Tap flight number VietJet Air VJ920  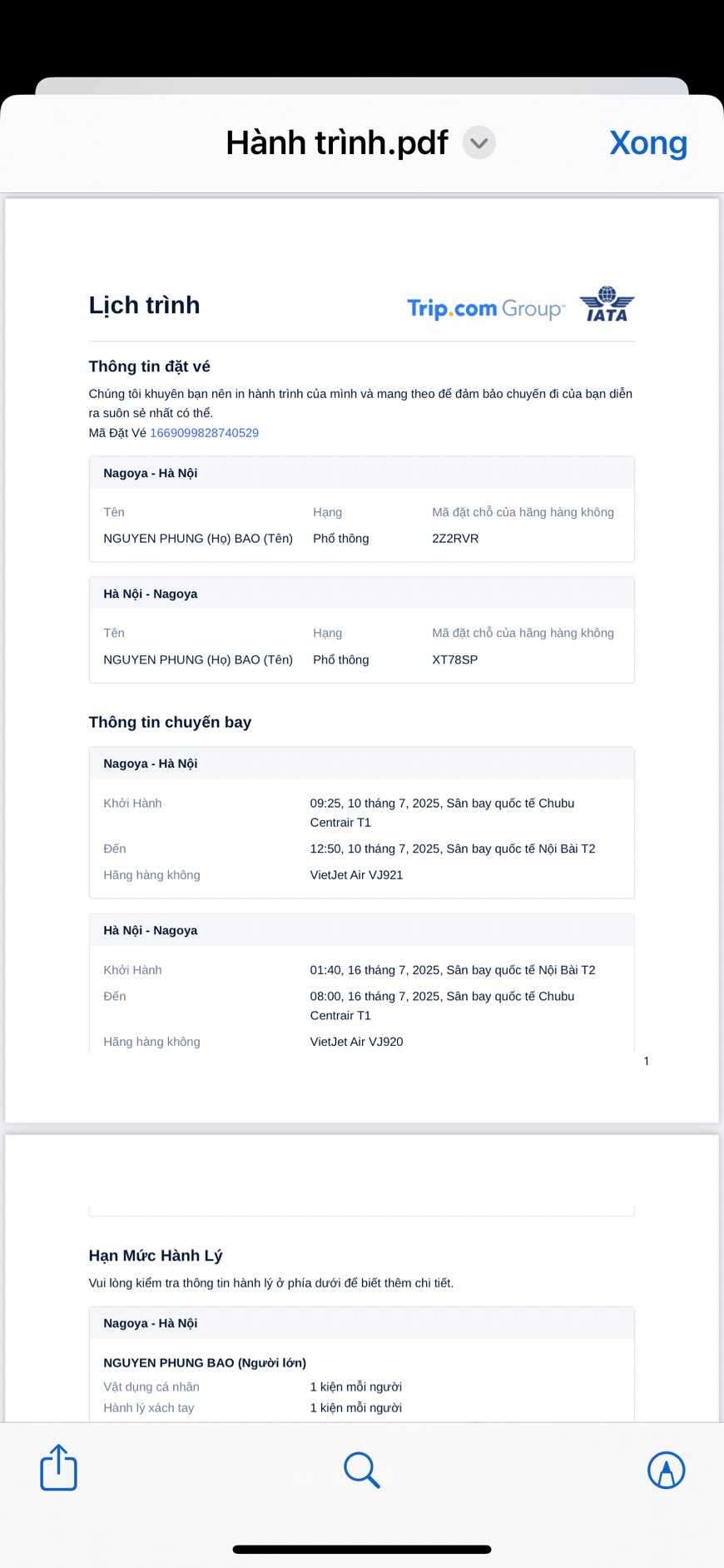click(x=356, y=1042)
